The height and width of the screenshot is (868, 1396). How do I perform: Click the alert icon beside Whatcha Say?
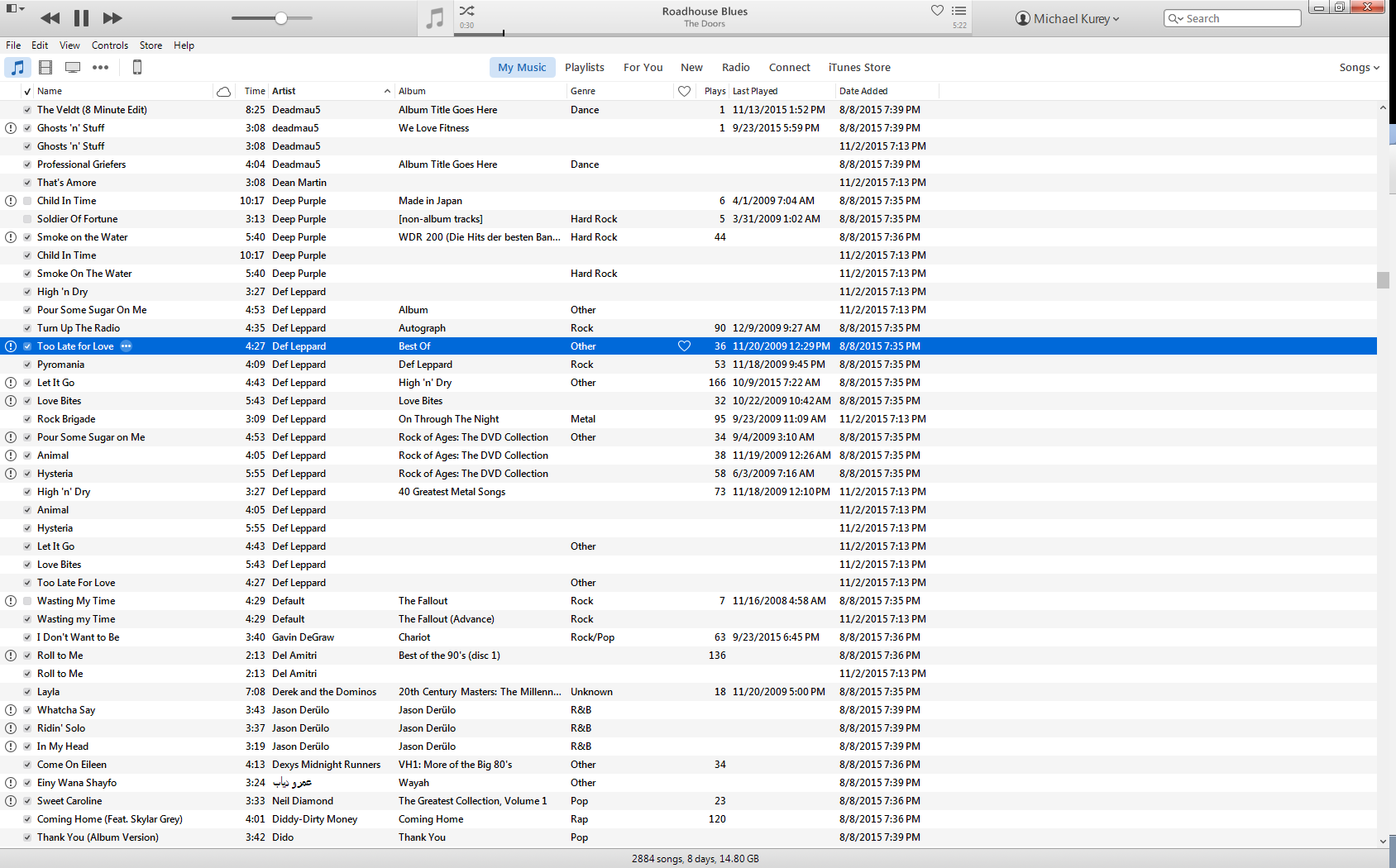(x=11, y=710)
